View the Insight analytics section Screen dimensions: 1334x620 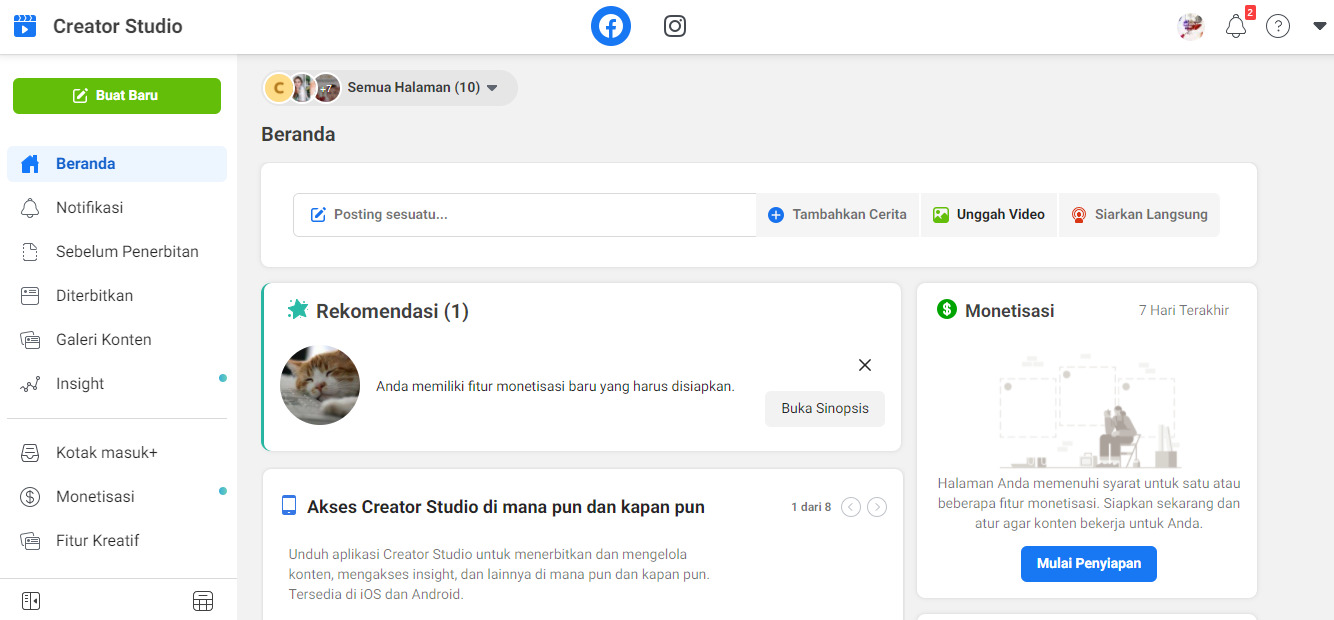(78, 383)
